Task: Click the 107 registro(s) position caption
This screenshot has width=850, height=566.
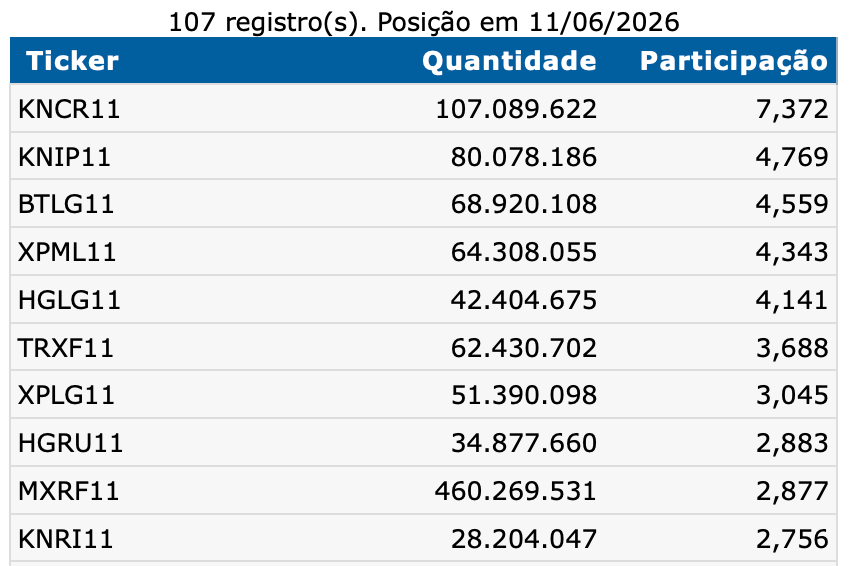Action: (x=424, y=23)
